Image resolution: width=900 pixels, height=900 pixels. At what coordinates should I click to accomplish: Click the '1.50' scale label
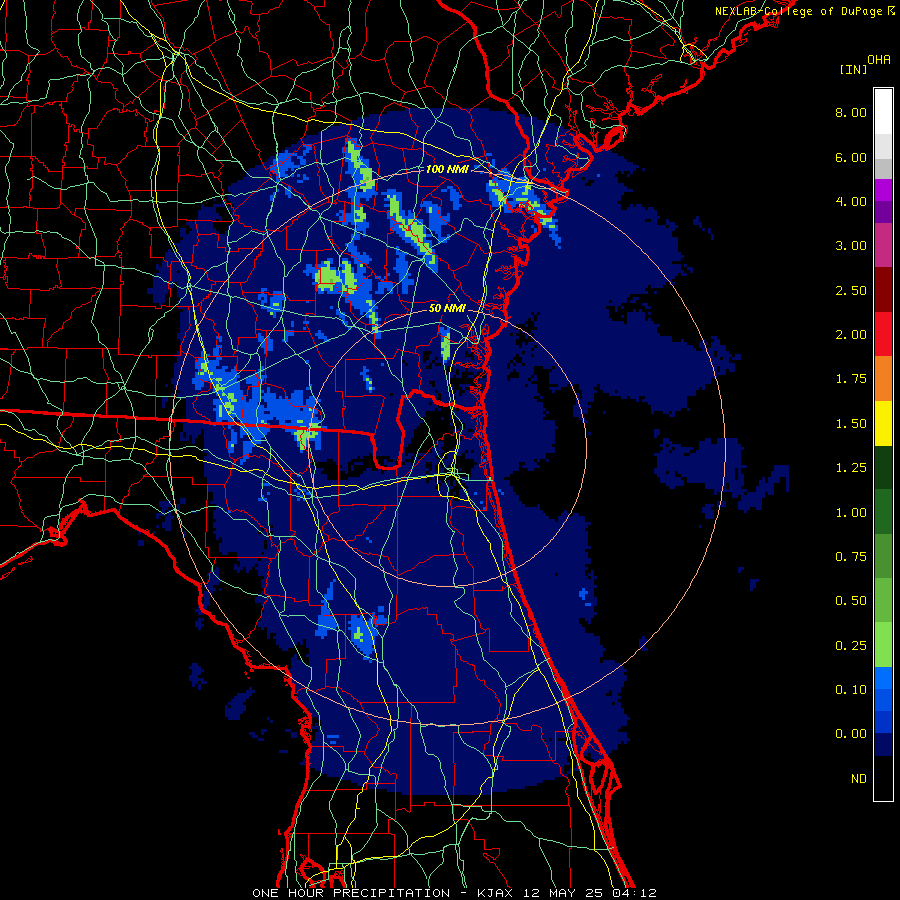click(x=851, y=424)
